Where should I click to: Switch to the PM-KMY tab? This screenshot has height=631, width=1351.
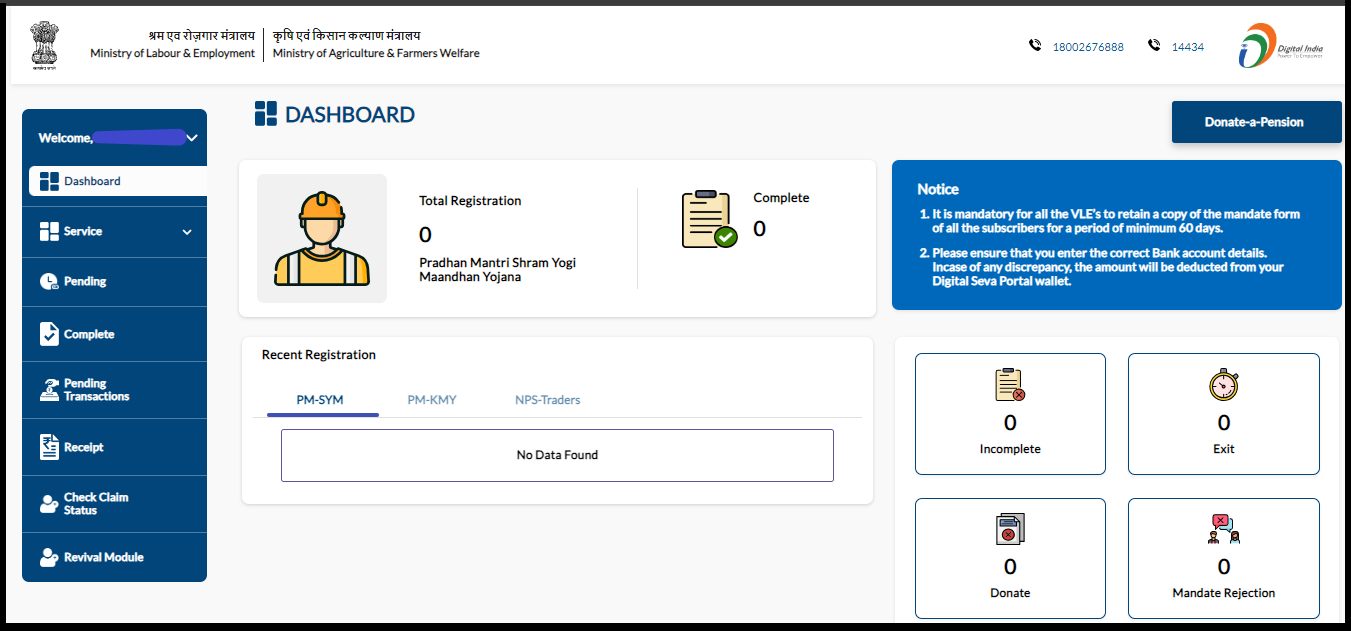432,400
